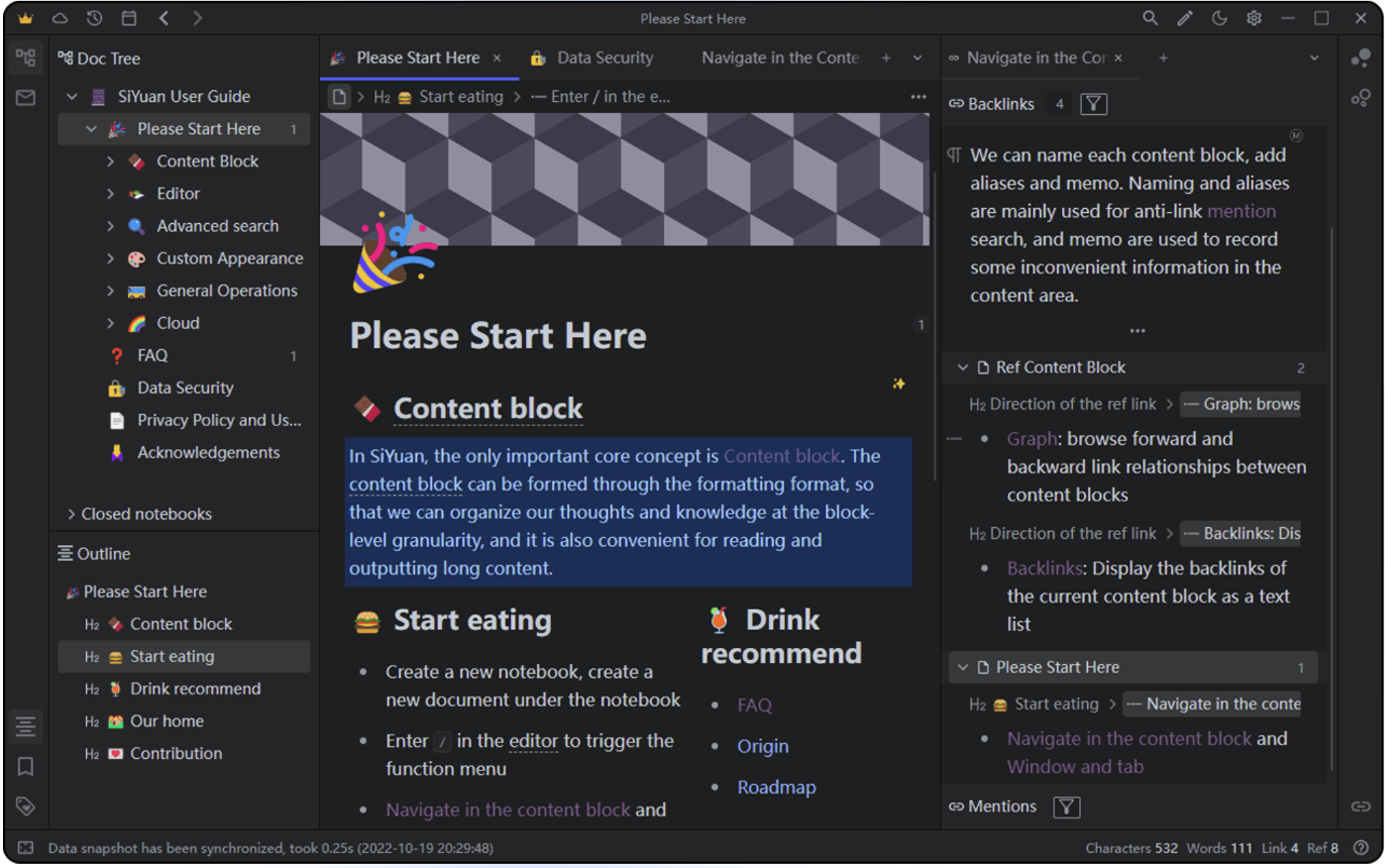Collapse Please Start Here tree node
Viewport: 1385px width, 868px height.
coord(91,129)
